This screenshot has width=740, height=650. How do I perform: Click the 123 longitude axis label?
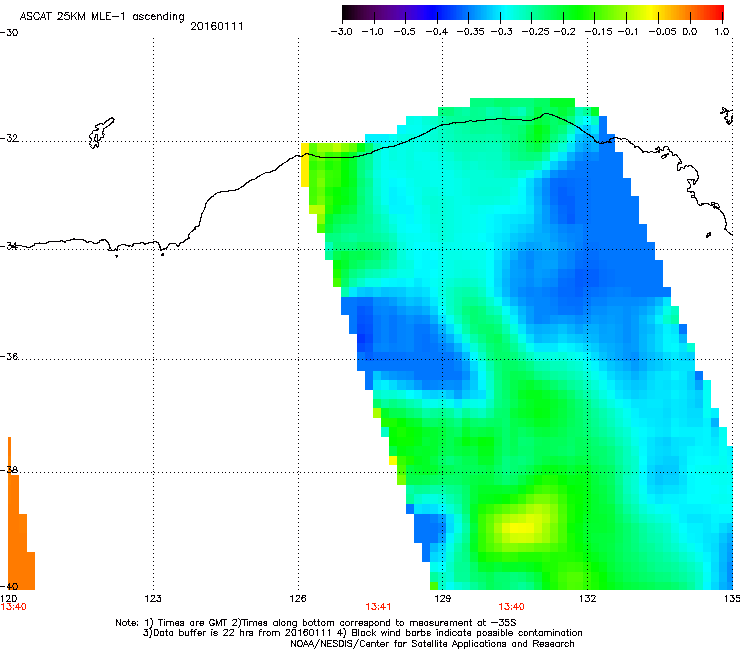153,599
